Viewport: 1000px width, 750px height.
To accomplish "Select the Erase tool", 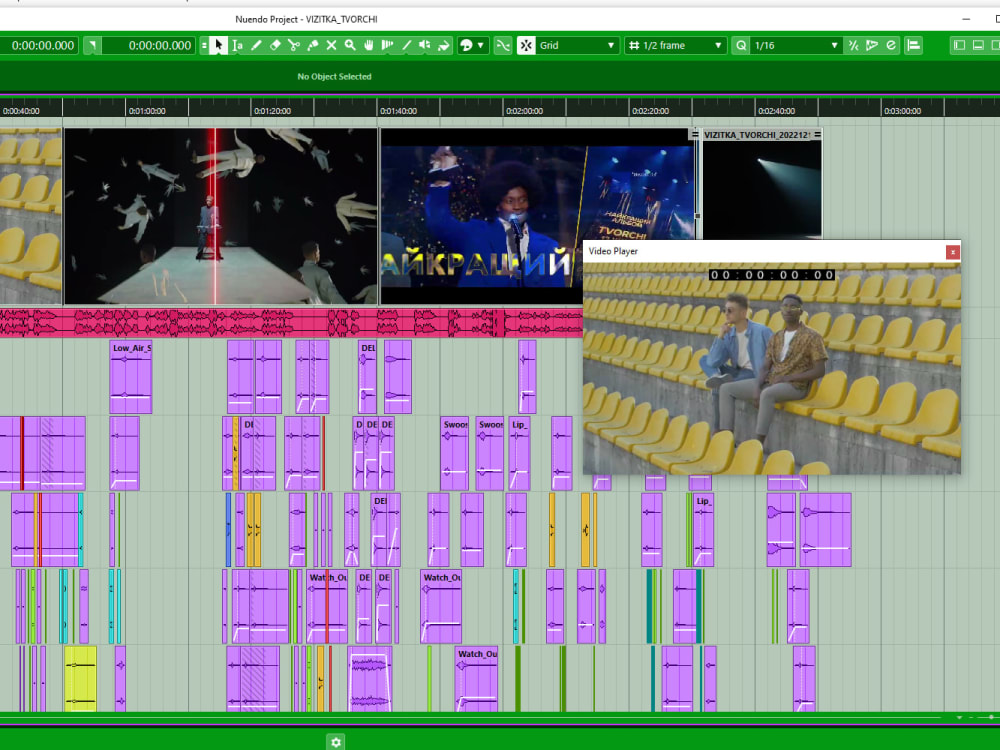I will [x=275, y=45].
